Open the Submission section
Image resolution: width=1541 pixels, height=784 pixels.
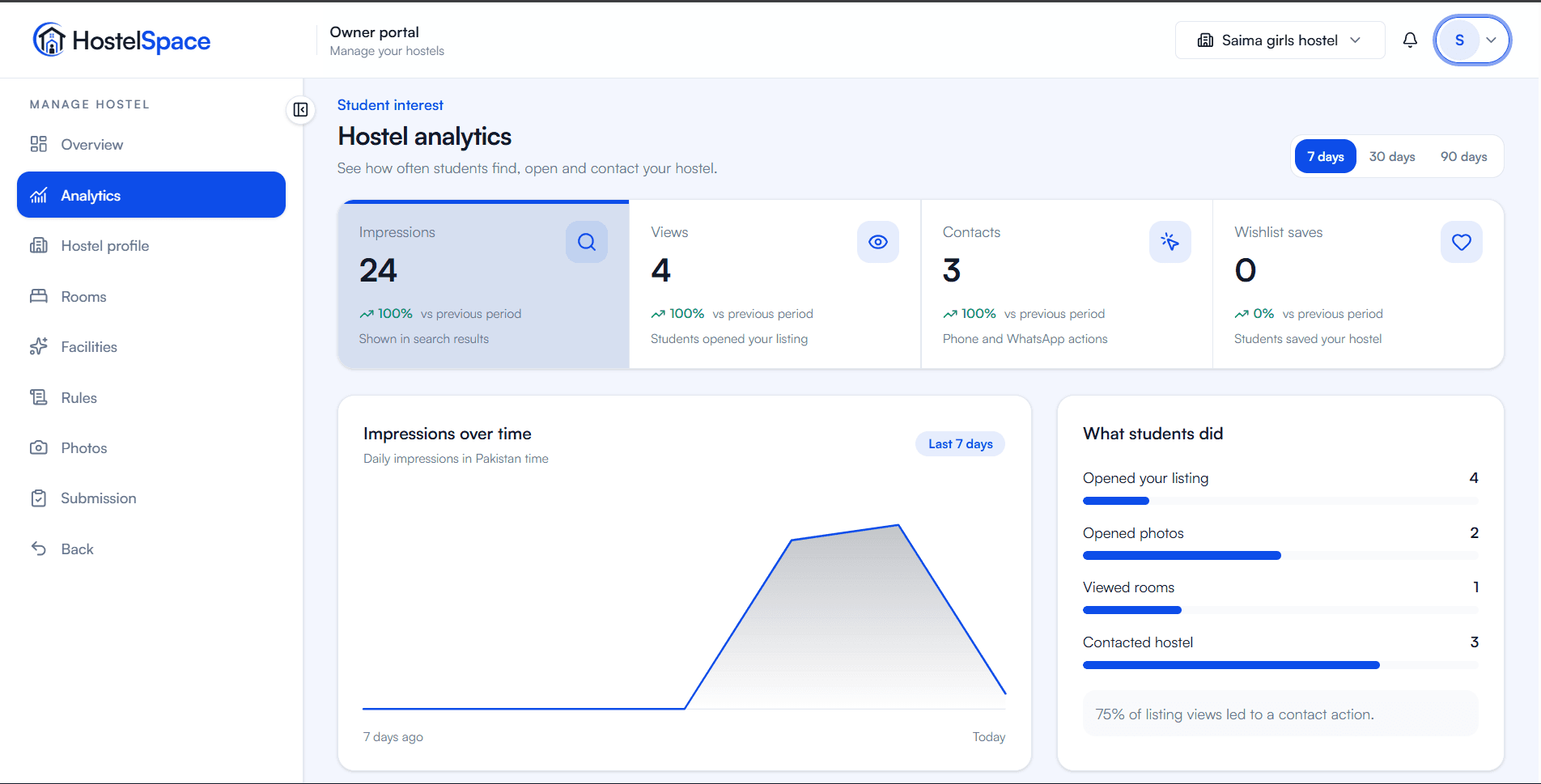click(x=151, y=498)
